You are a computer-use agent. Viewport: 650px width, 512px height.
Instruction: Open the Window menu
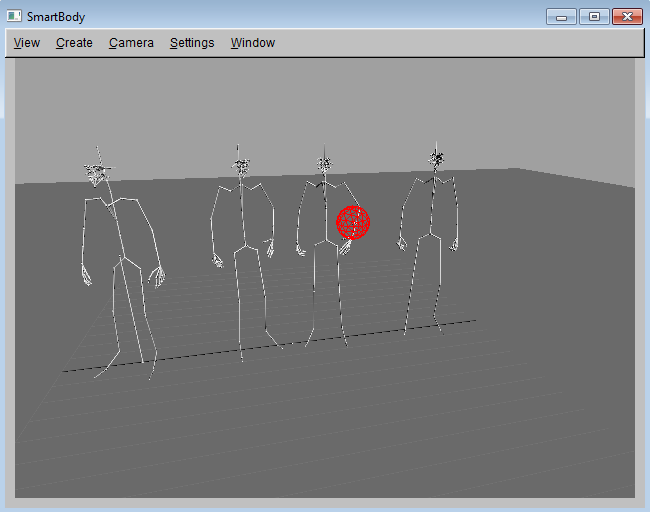coord(253,43)
